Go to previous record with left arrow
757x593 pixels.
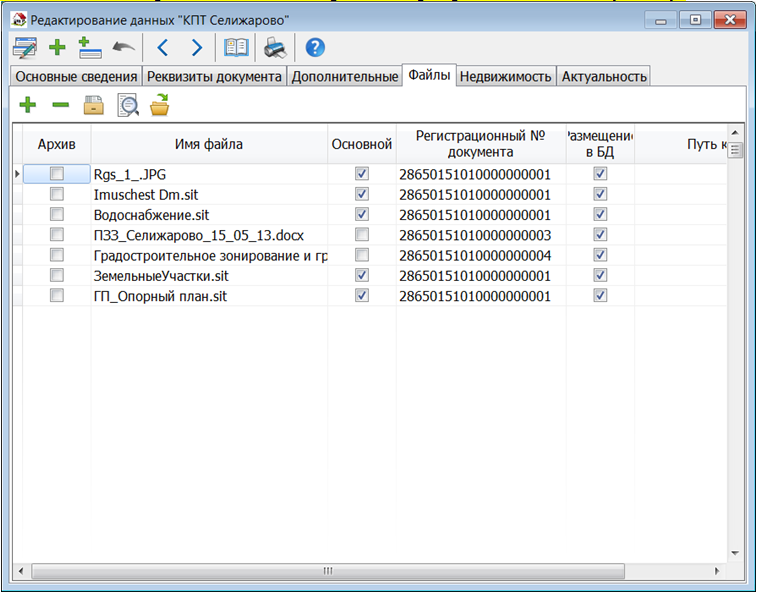coord(163,47)
